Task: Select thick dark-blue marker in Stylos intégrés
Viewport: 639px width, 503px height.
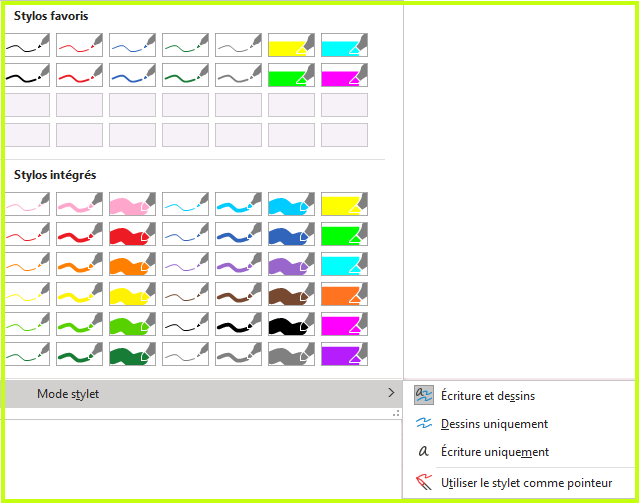Action: pyautogui.click(x=291, y=234)
